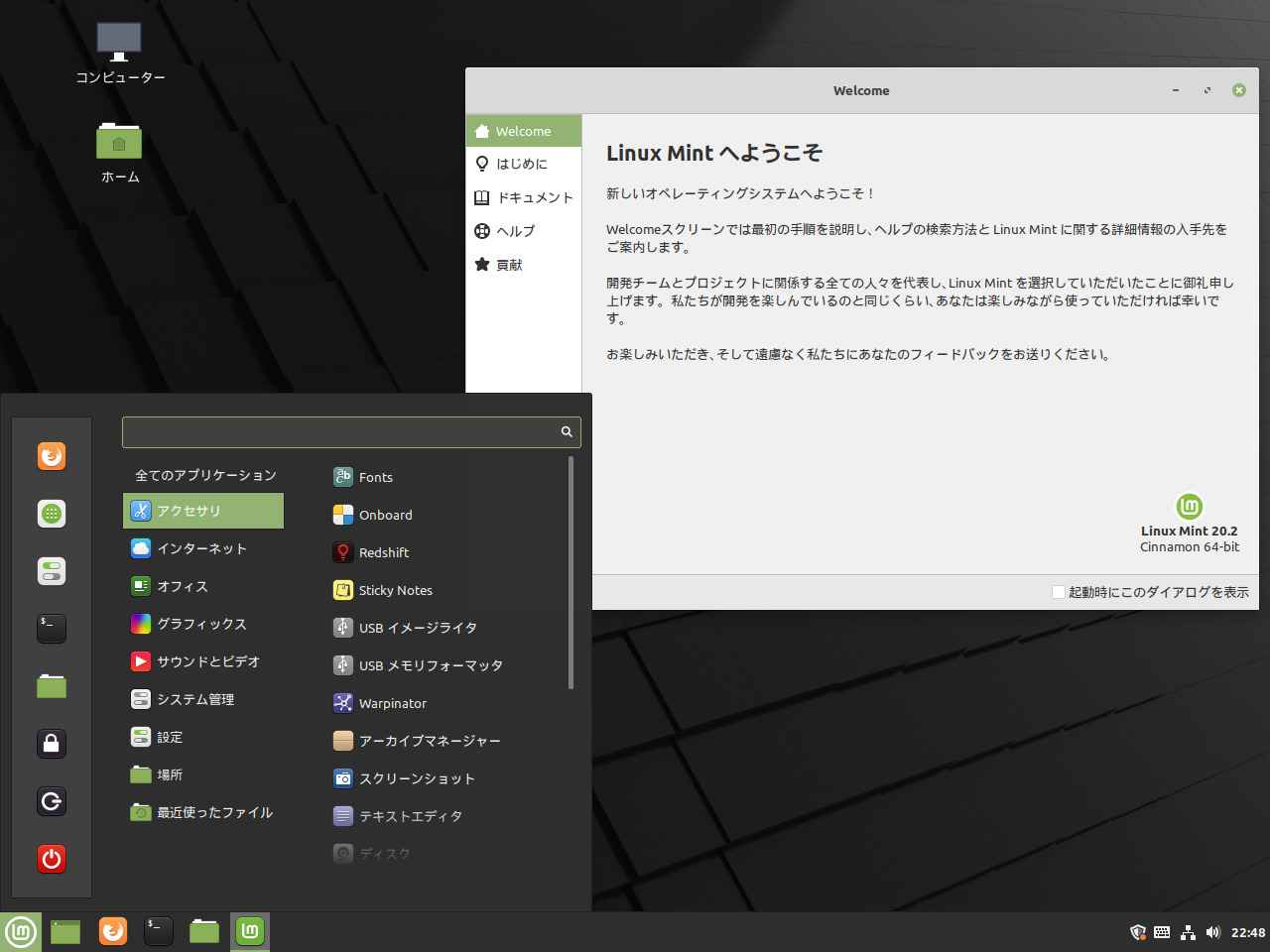Start a Terminal from the menu sidebar
This screenshot has width=1270, height=952.
coord(51,628)
